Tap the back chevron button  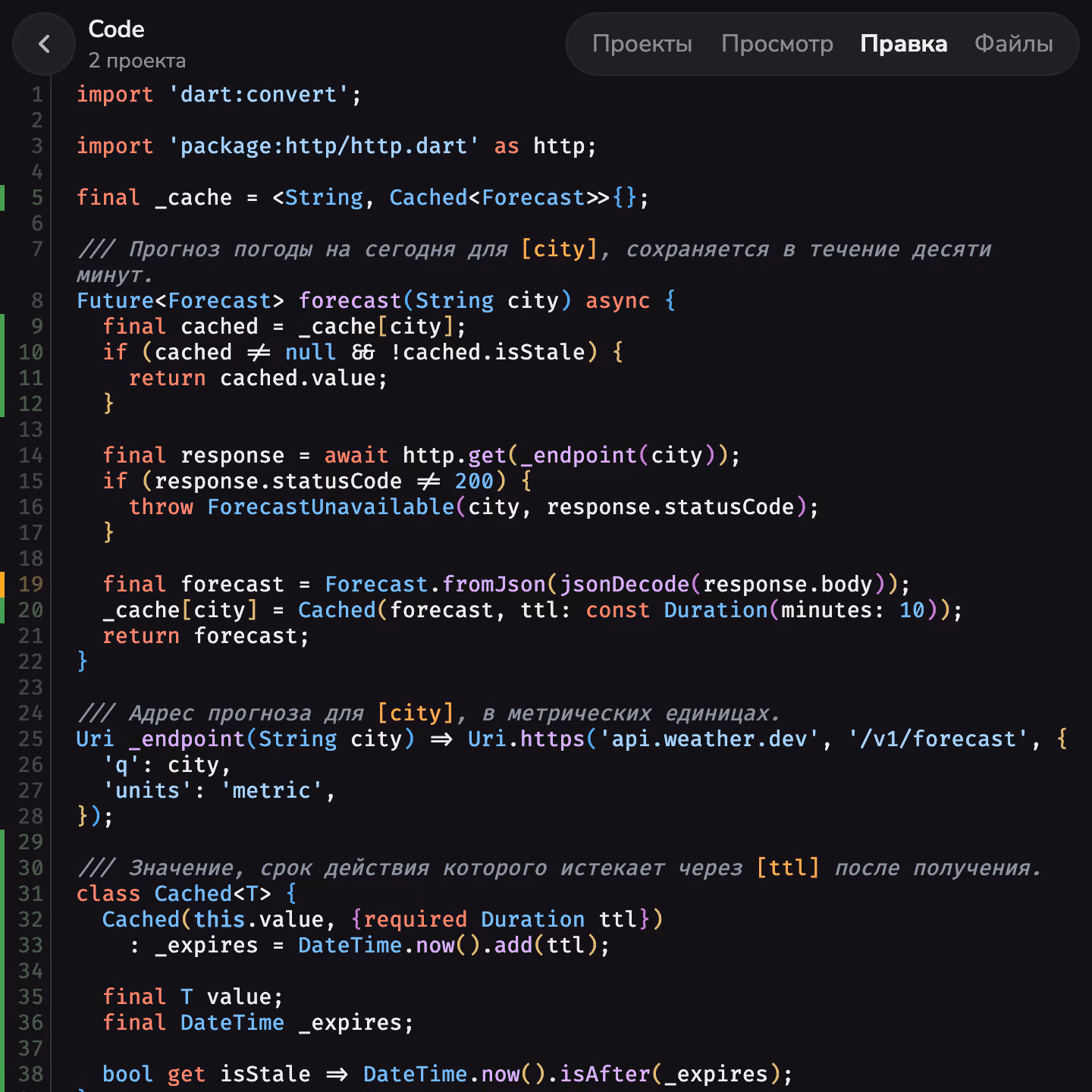pyautogui.click(x=44, y=44)
